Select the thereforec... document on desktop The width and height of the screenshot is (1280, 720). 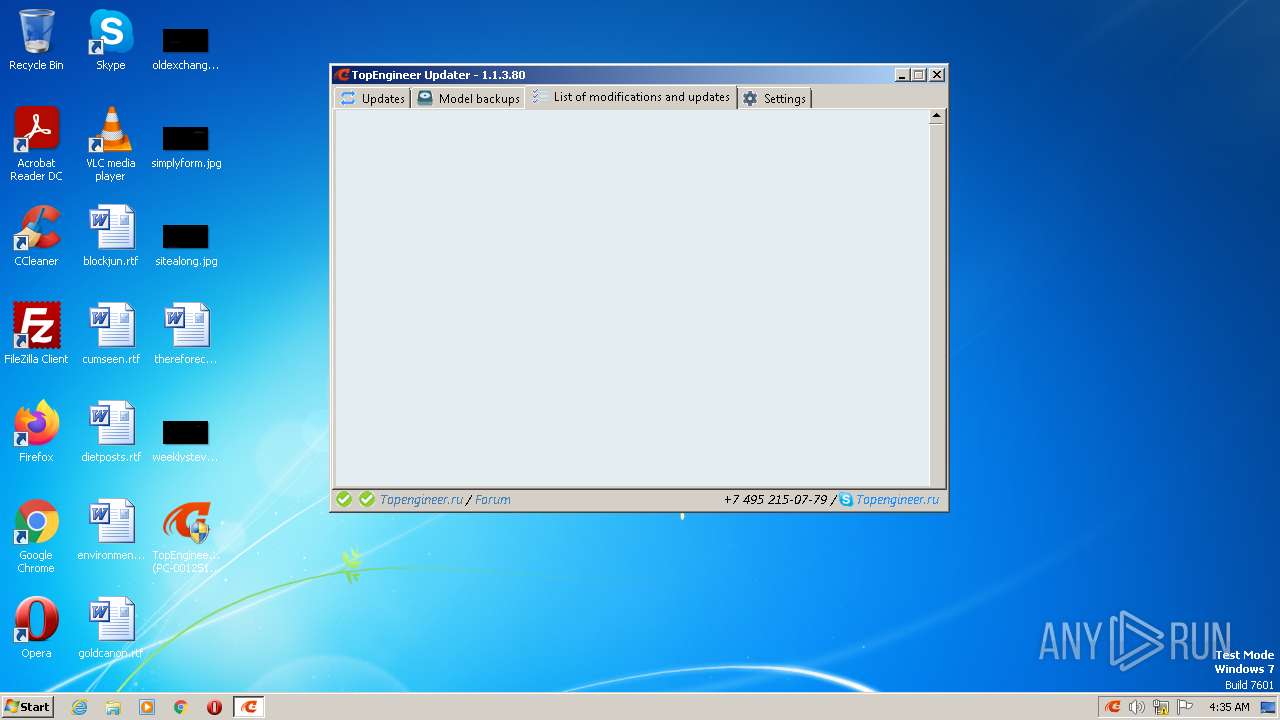[185, 334]
